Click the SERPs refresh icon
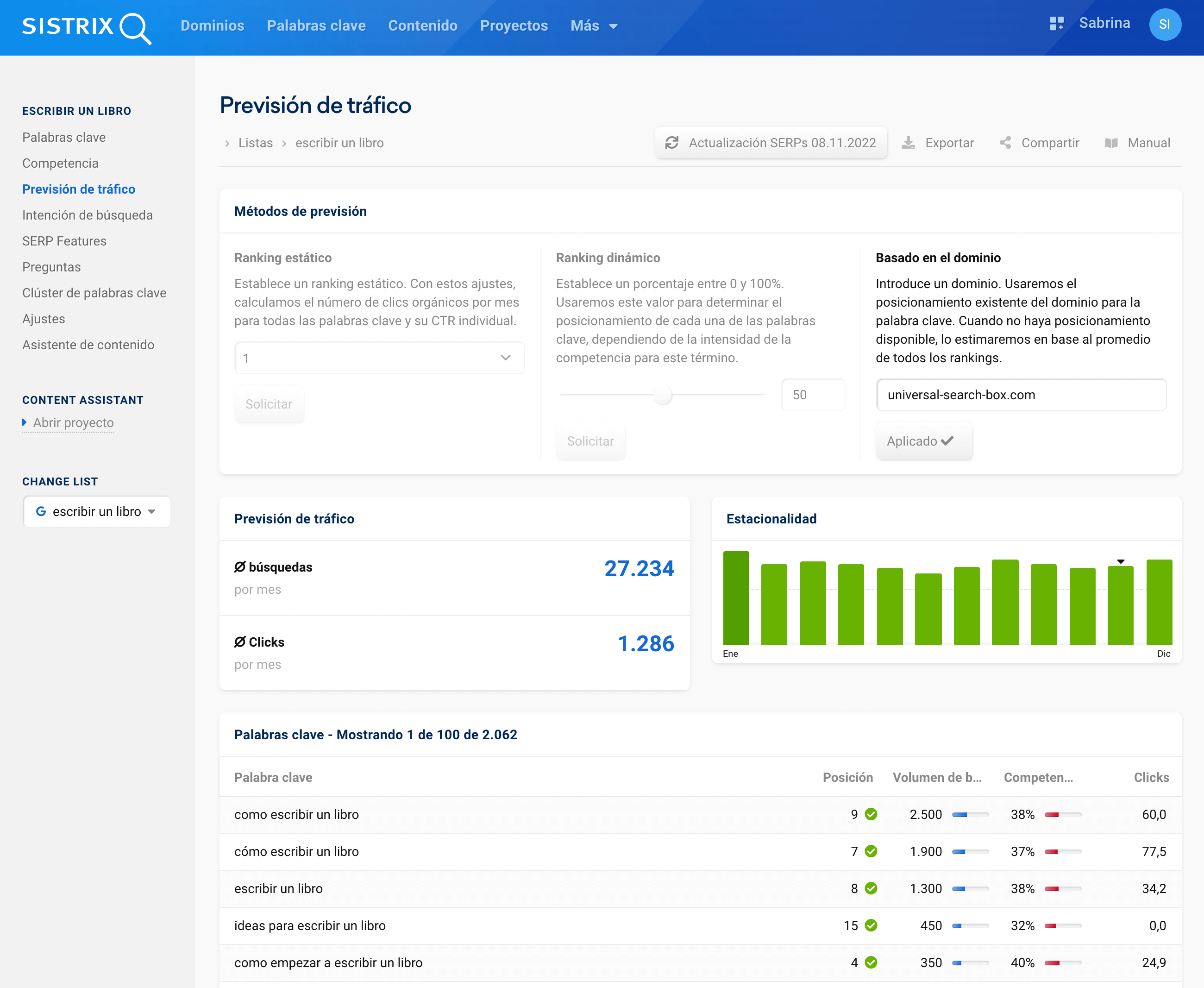1204x988 pixels. (x=672, y=143)
